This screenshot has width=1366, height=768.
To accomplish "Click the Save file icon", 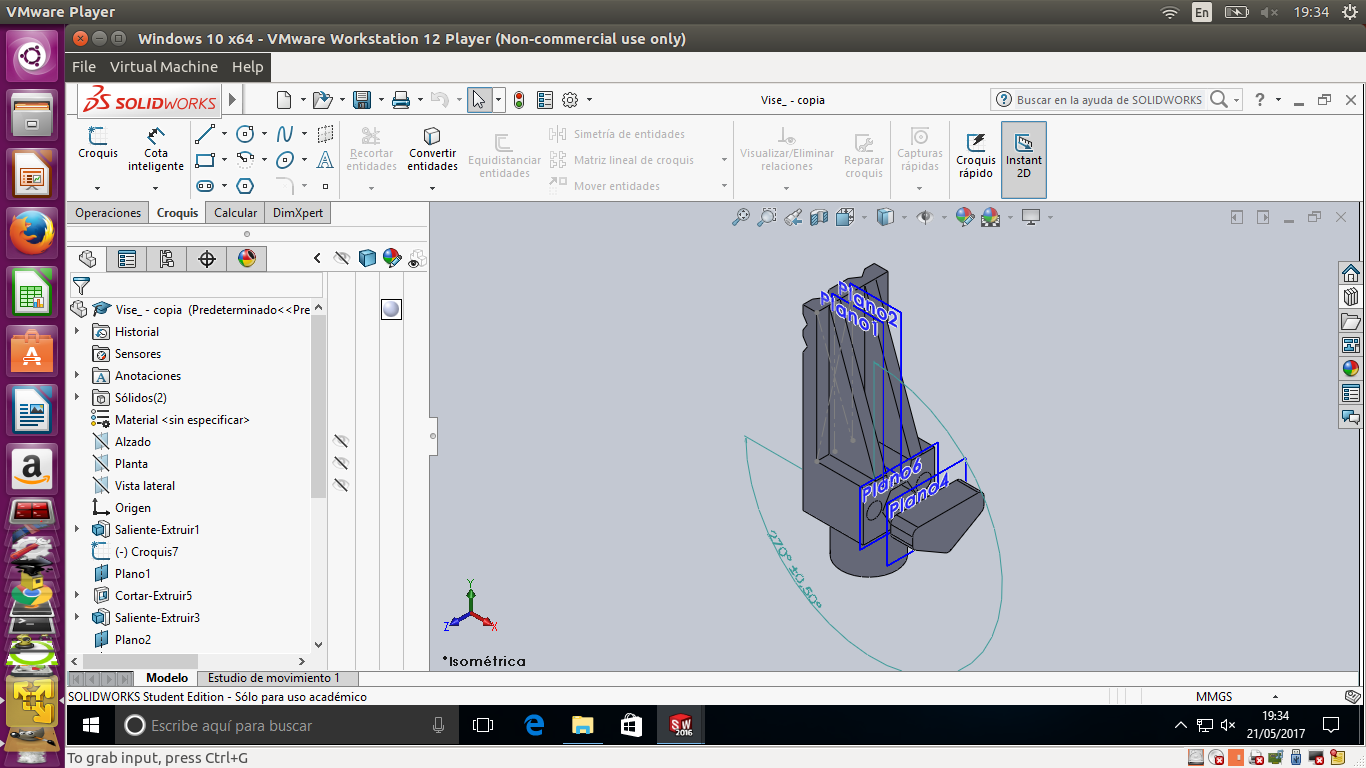I will [x=362, y=100].
